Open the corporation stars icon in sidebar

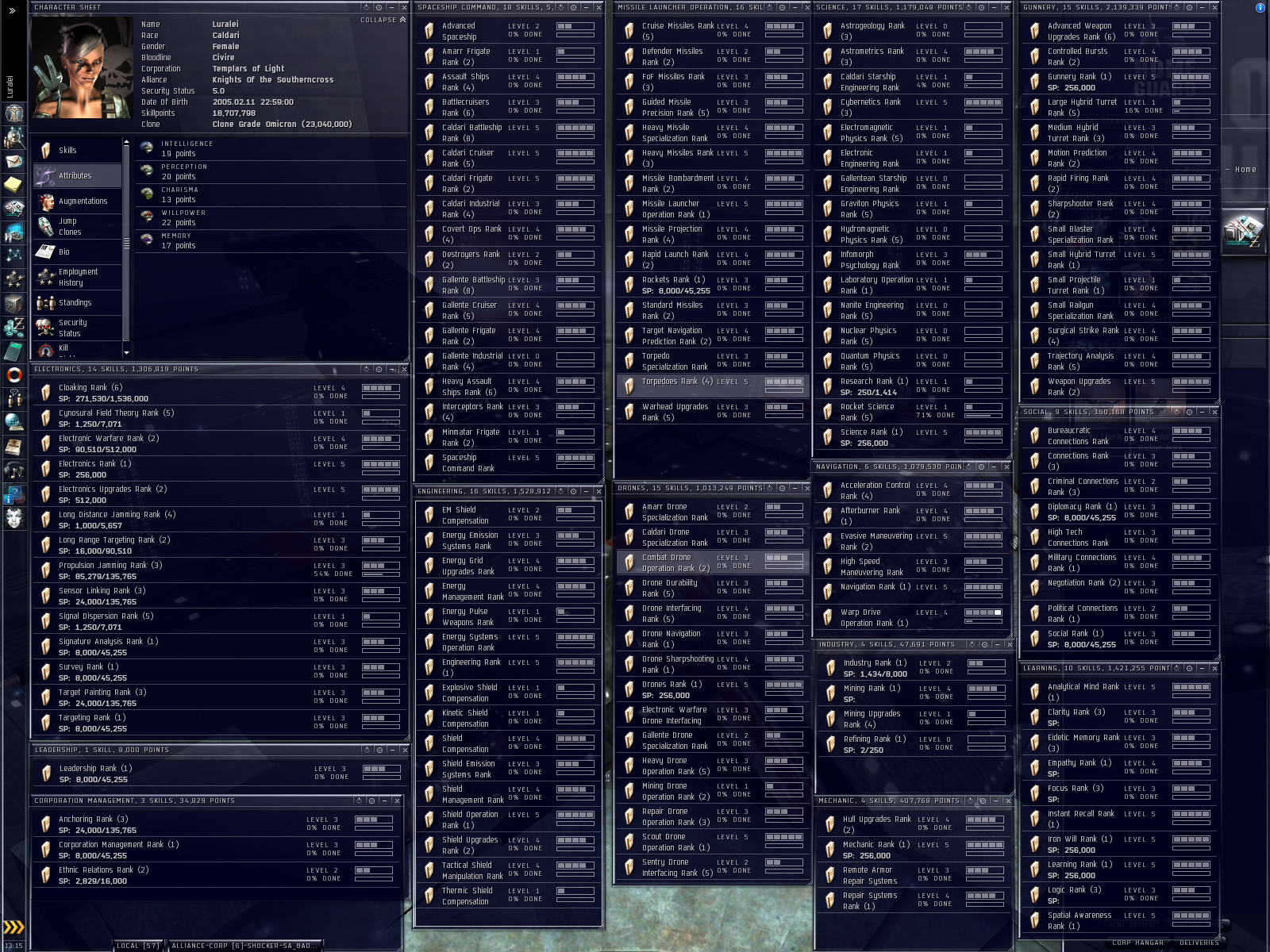(x=13, y=279)
